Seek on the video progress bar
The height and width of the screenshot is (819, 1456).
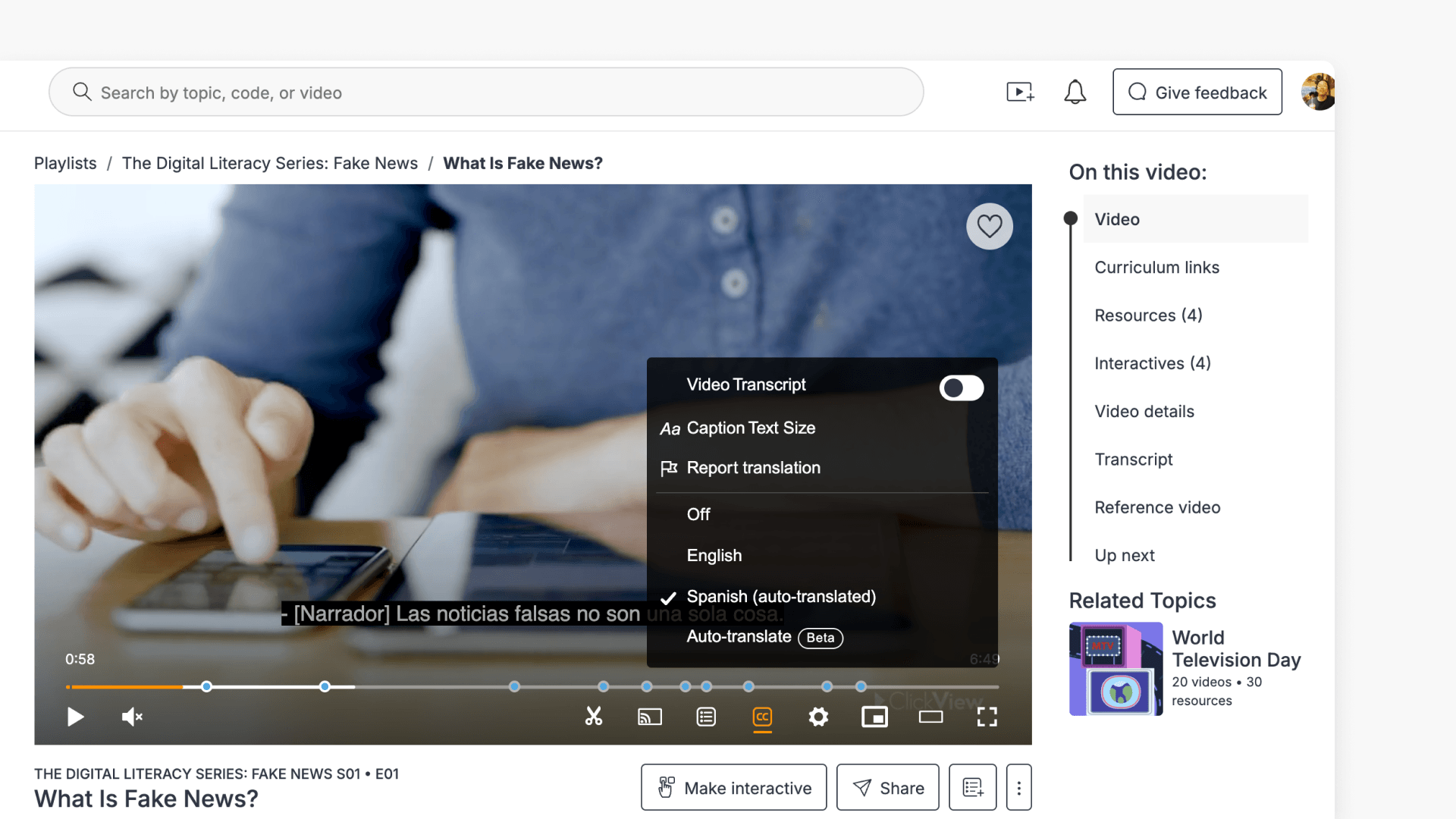(x=532, y=686)
